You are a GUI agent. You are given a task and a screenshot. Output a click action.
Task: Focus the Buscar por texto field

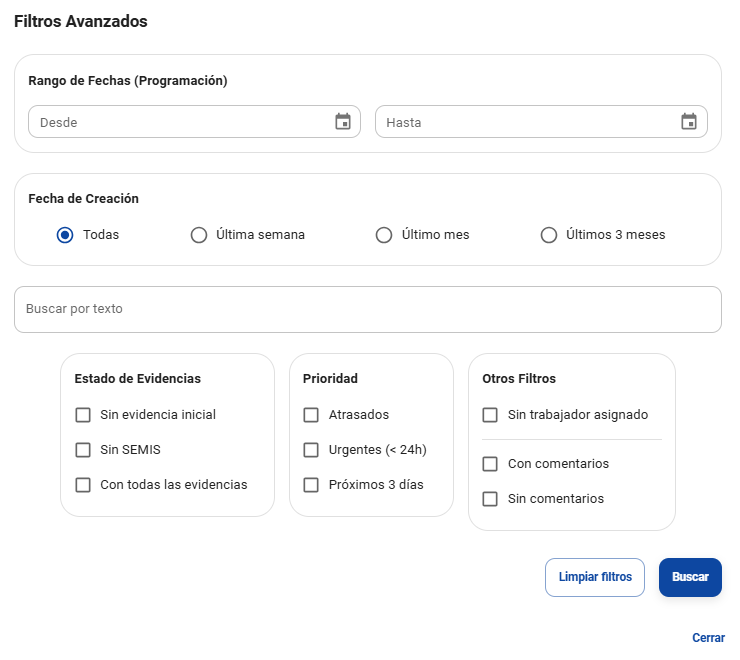point(367,310)
